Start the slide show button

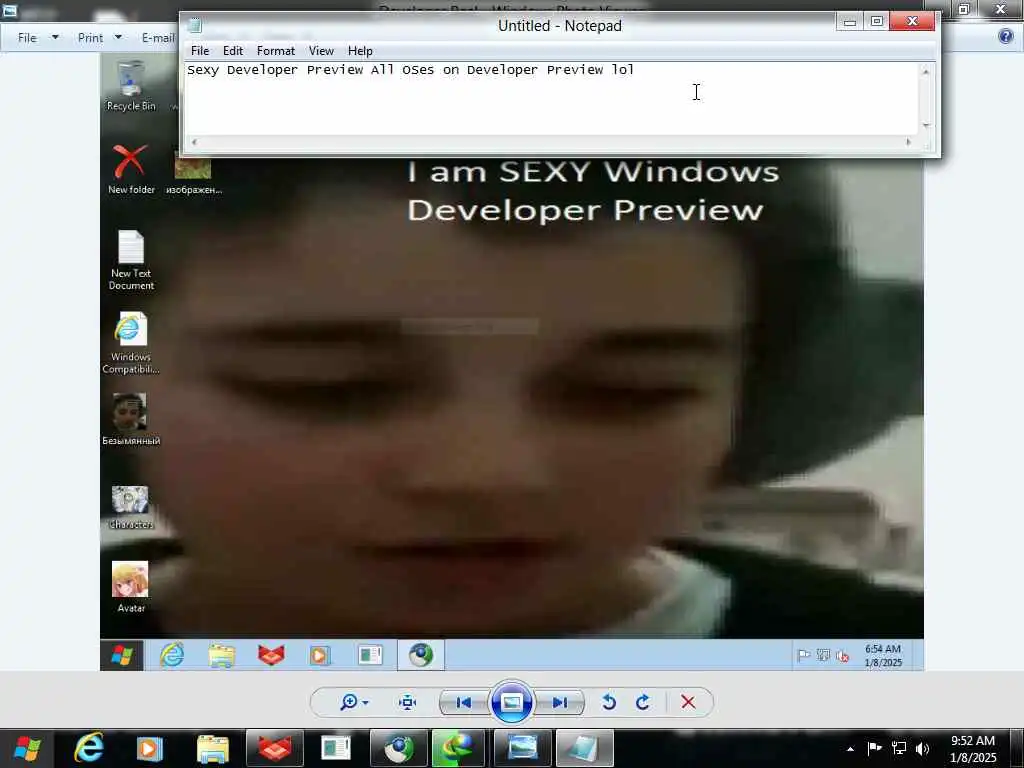(511, 703)
